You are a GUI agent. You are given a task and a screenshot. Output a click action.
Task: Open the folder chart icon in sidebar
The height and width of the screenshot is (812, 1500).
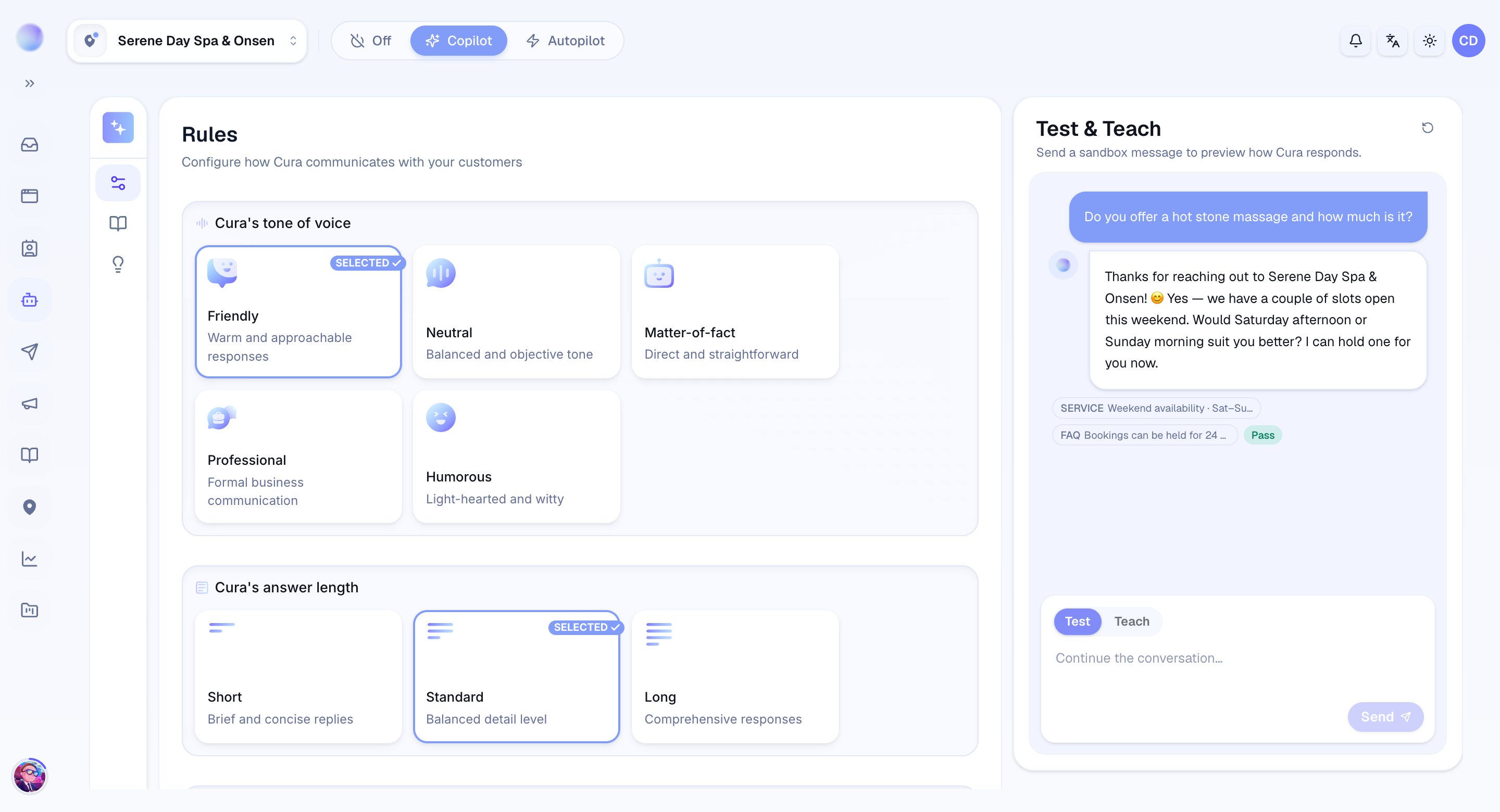pyautogui.click(x=30, y=610)
